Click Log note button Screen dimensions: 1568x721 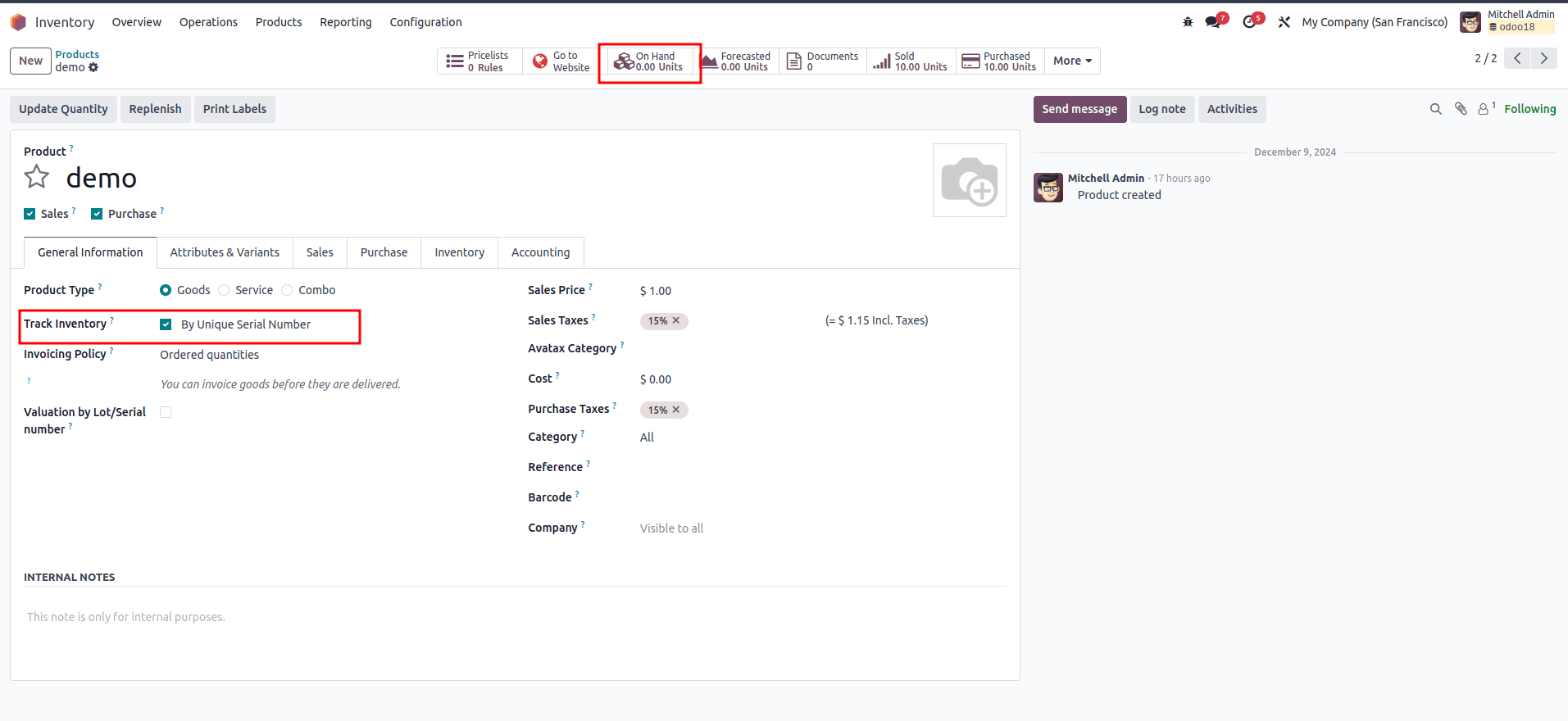(x=1161, y=109)
